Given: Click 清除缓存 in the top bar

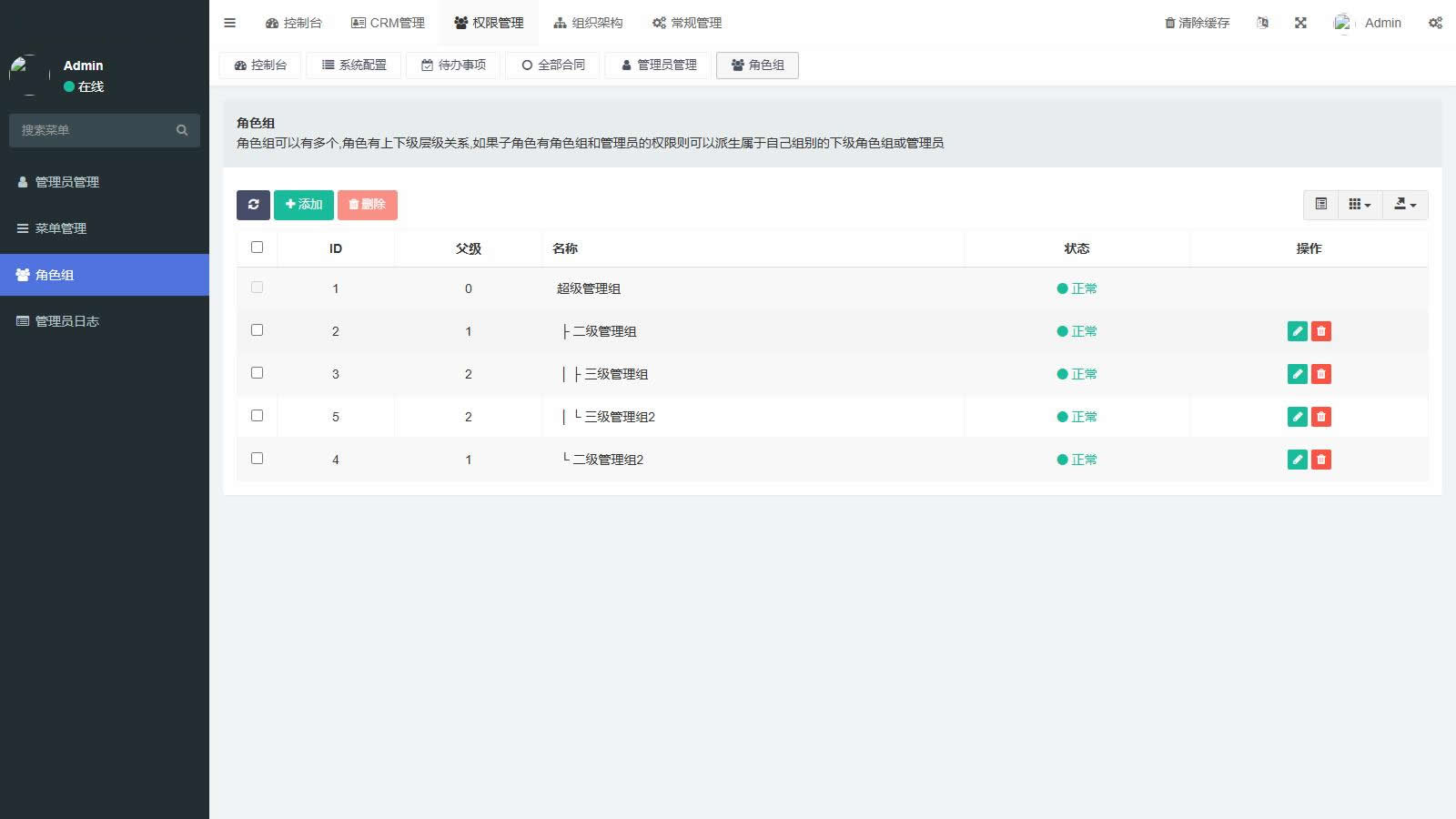Looking at the screenshot, I should [x=1197, y=23].
